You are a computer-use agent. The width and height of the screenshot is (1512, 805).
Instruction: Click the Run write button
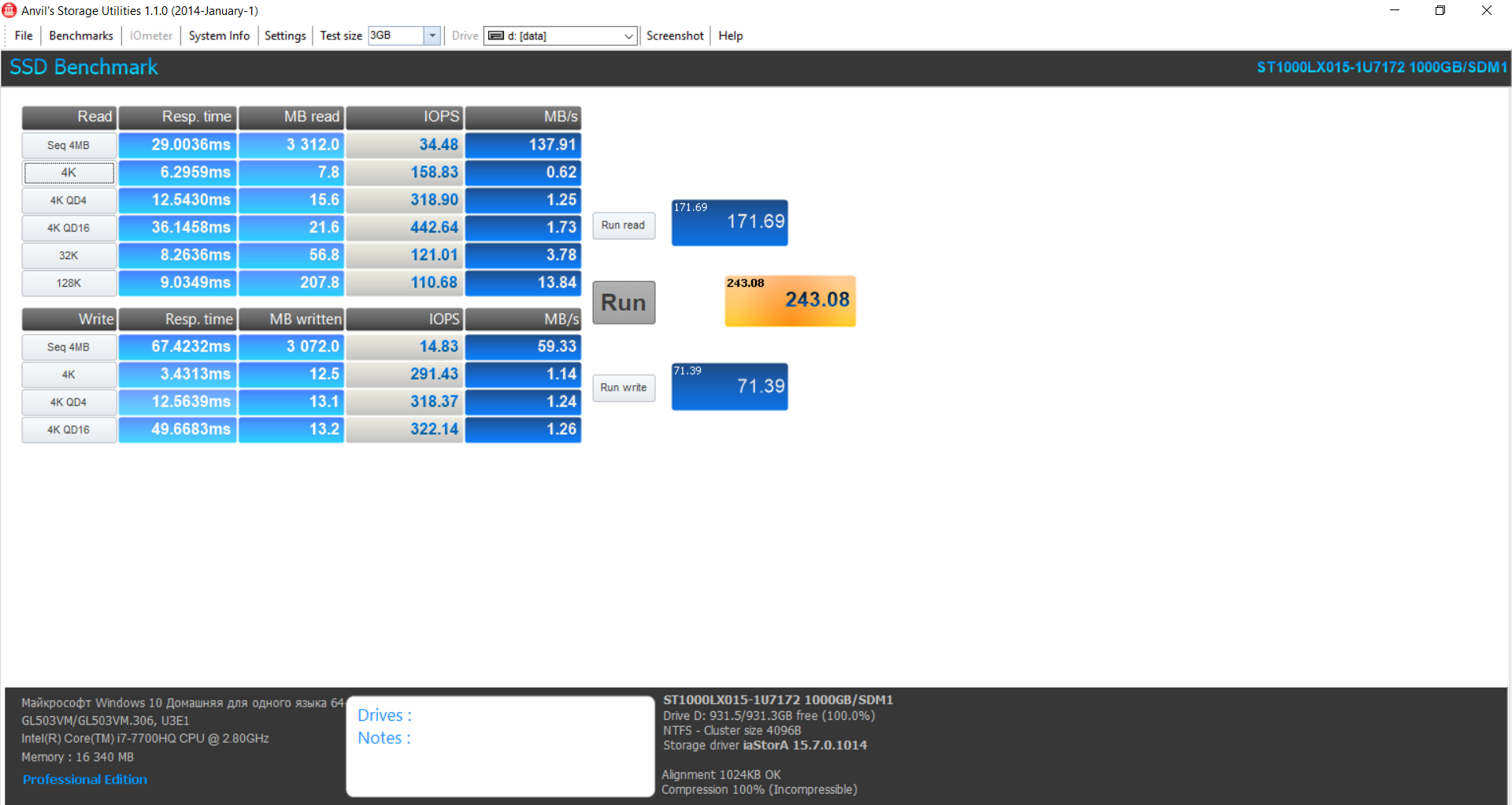click(623, 388)
